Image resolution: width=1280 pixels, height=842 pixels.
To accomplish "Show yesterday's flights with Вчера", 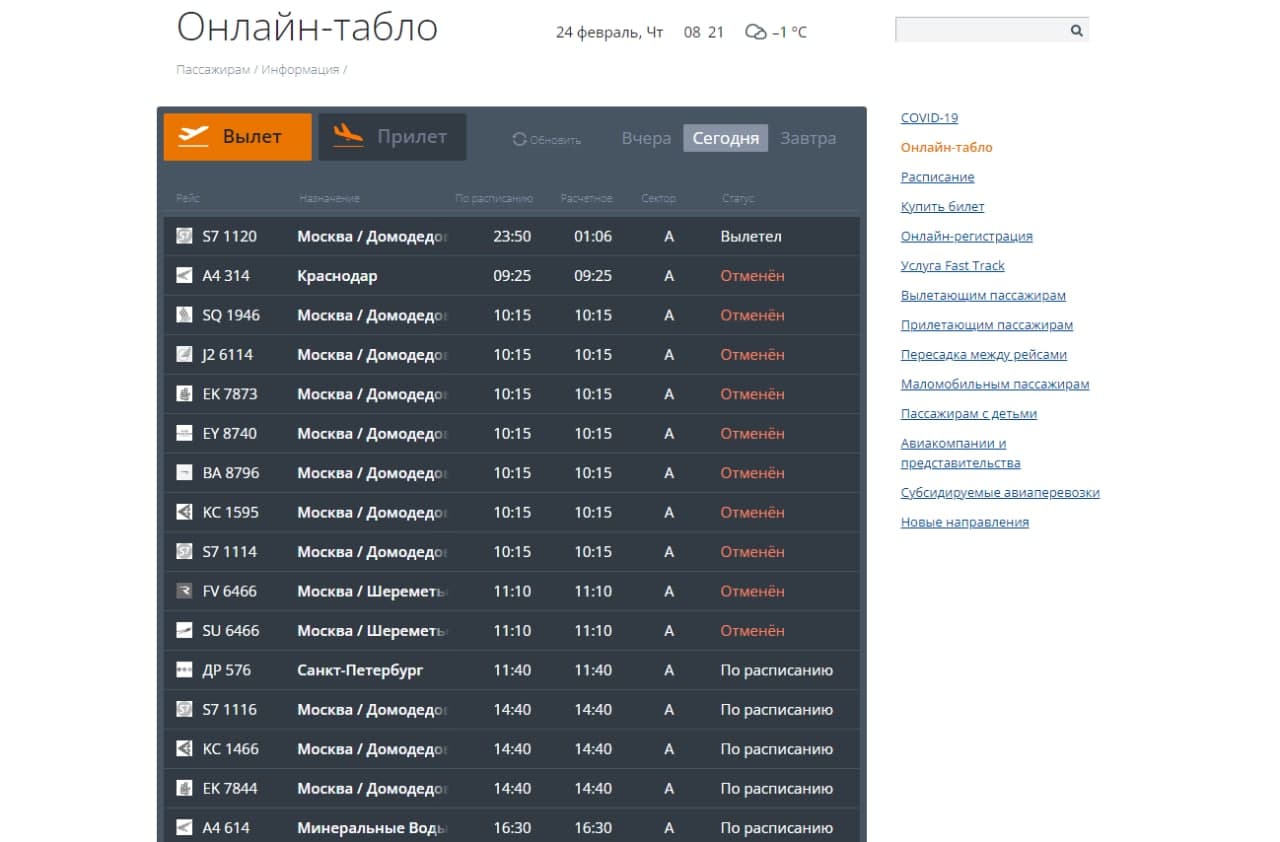I will 646,138.
